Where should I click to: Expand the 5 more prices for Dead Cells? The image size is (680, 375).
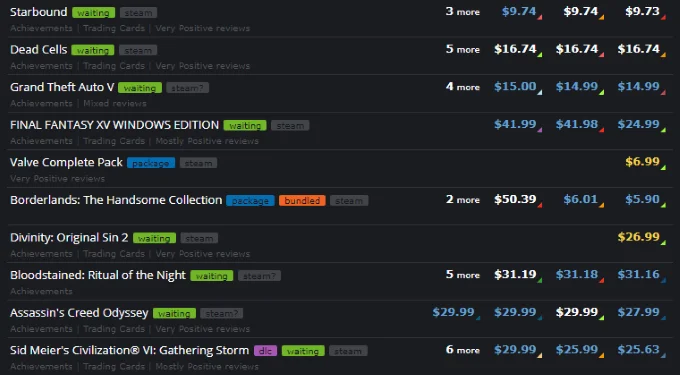coord(463,49)
